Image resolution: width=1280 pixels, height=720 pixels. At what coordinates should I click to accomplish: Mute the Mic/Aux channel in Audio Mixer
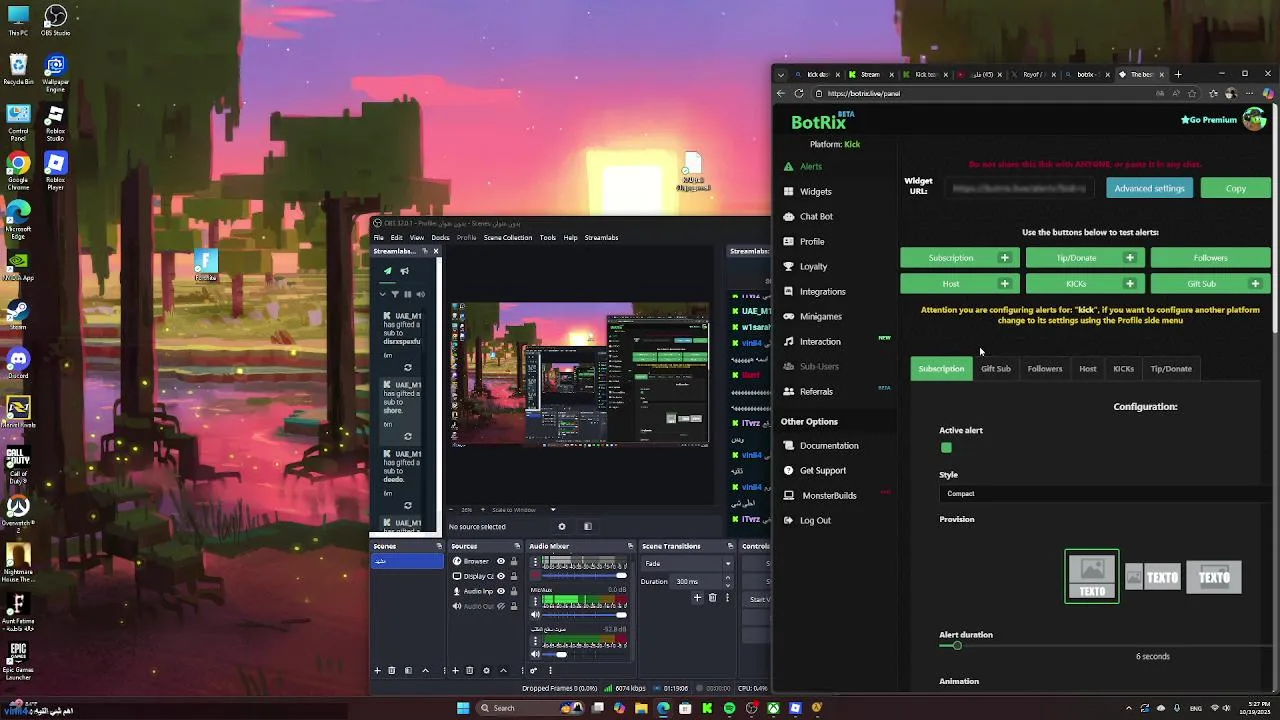point(535,615)
